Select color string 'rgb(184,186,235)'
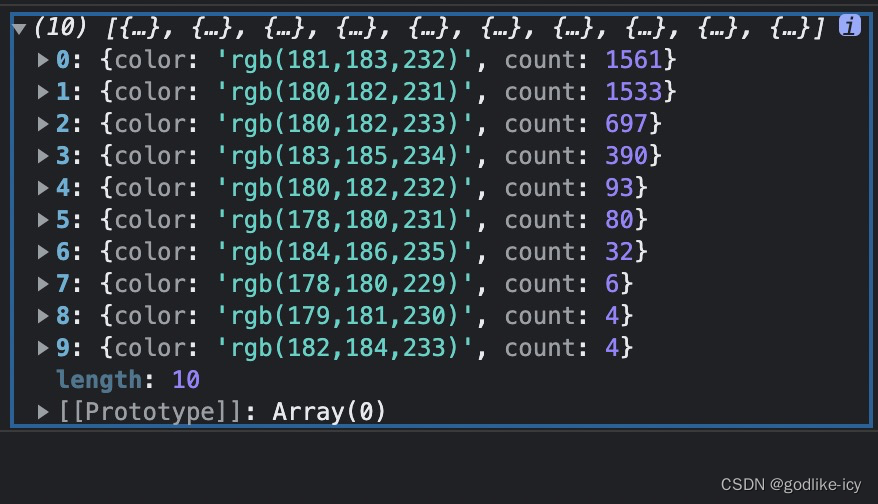This screenshot has width=878, height=504. coord(344,252)
